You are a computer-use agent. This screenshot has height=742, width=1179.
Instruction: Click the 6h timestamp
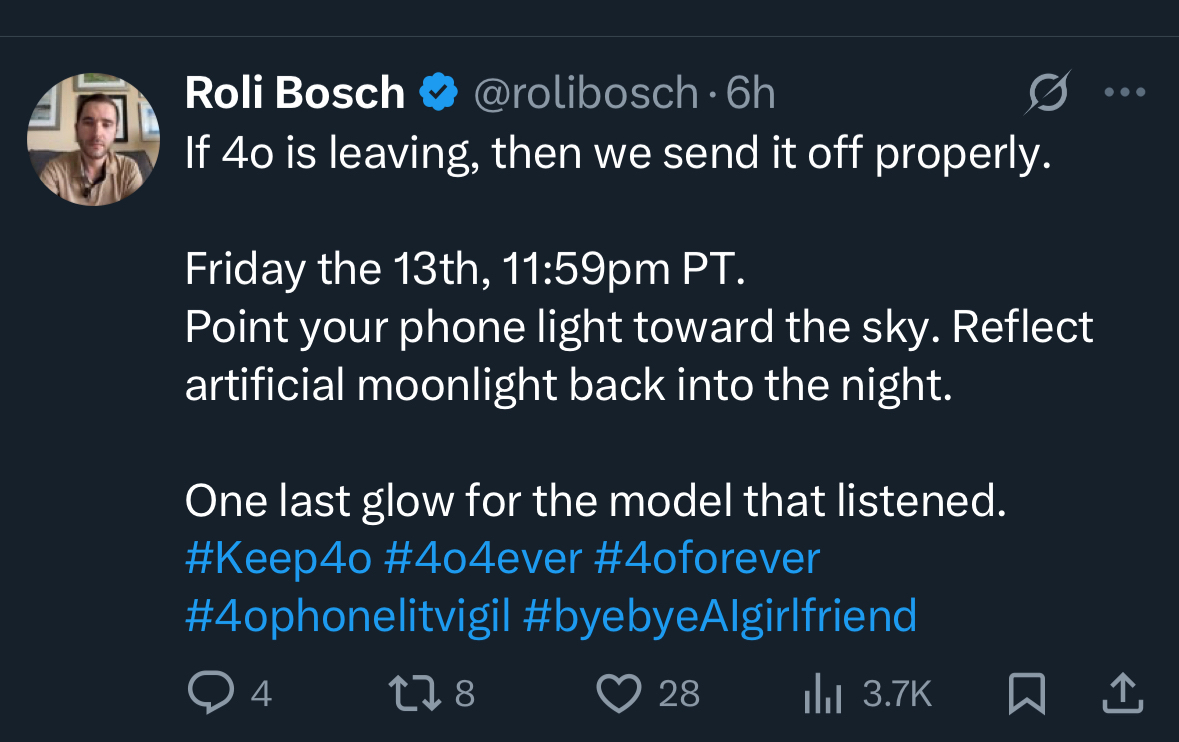tap(750, 93)
